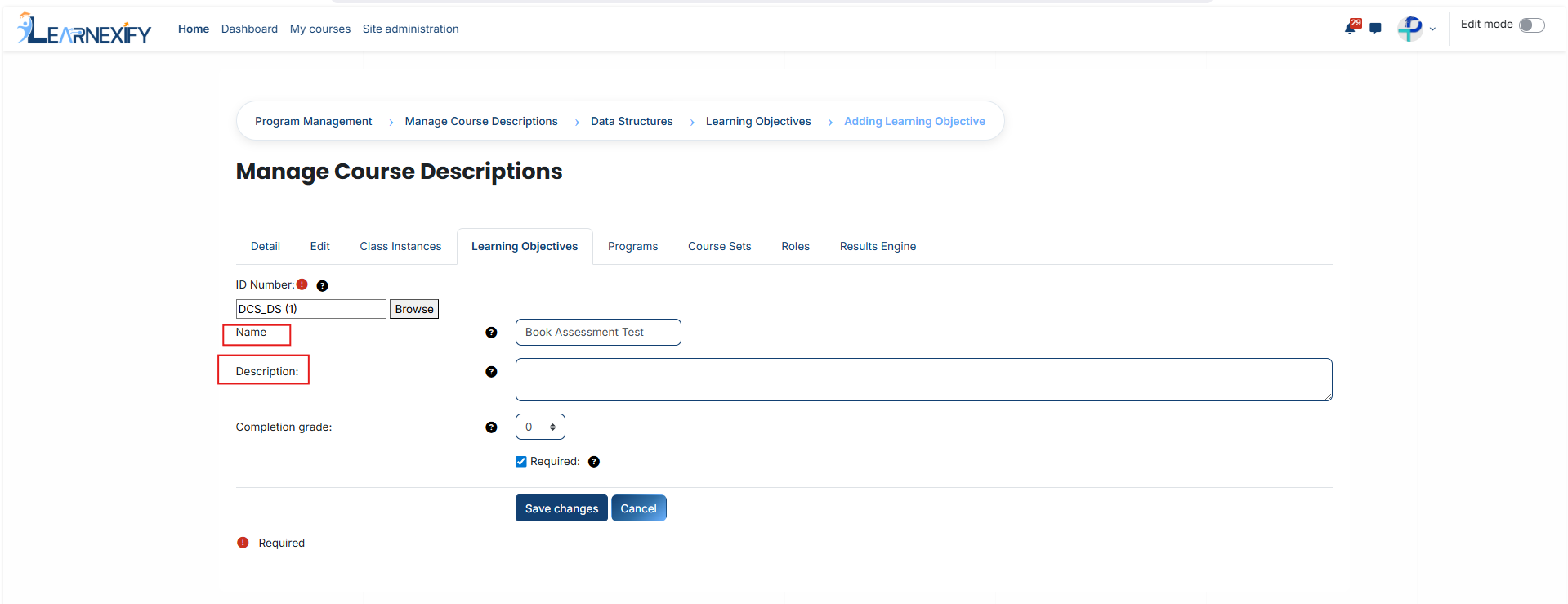Toggle Edit mode switch
This screenshot has height=604, width=1568.
pyautogui.click(x=1531, y=25)
